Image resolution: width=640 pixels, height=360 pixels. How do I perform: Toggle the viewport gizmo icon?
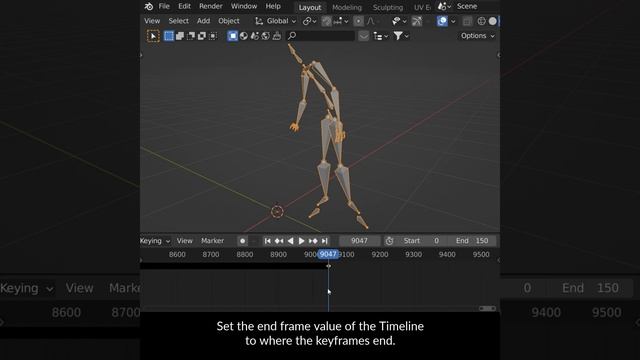point(417,21)
